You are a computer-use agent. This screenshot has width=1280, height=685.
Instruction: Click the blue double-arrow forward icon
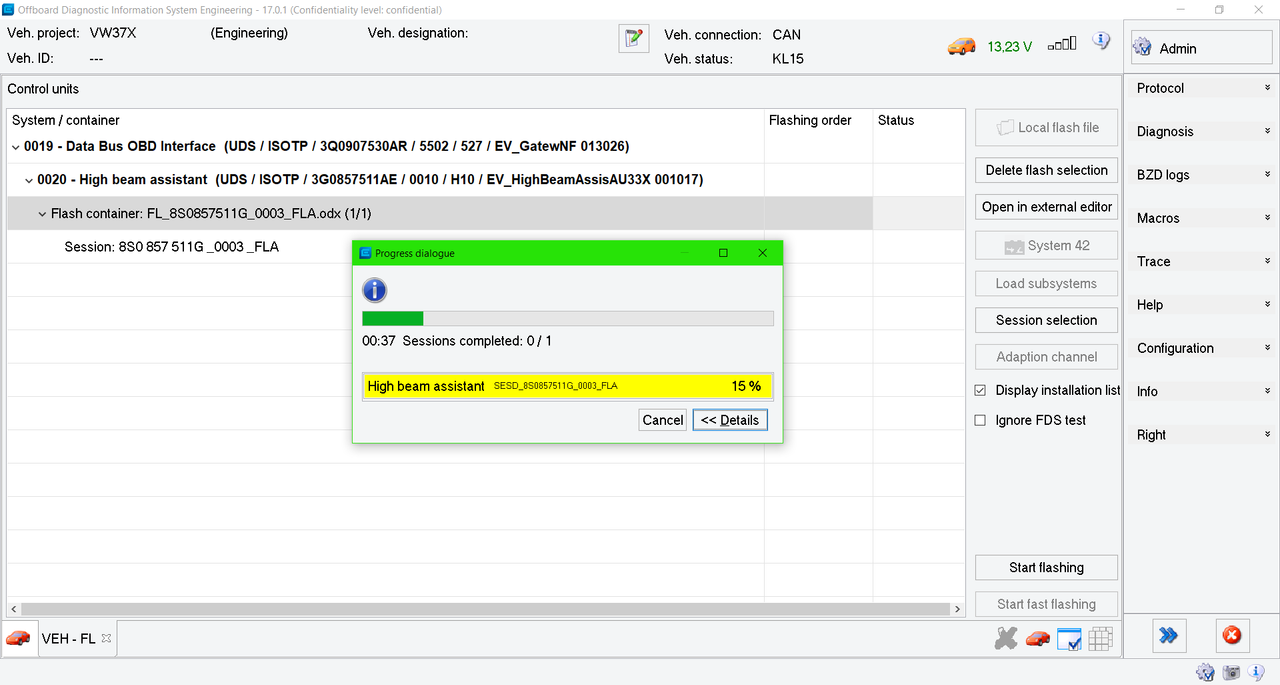click(1169, 635)
